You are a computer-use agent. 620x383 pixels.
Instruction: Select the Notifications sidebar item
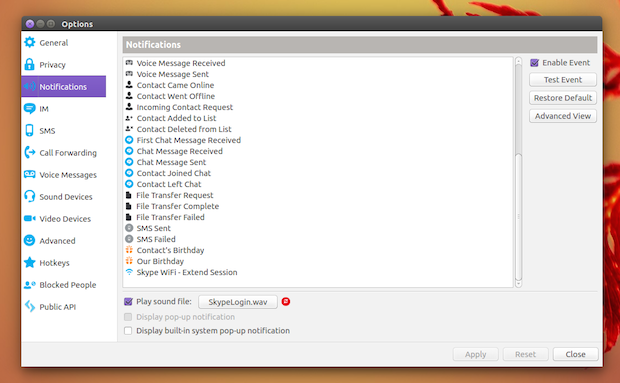click(64, 86)
